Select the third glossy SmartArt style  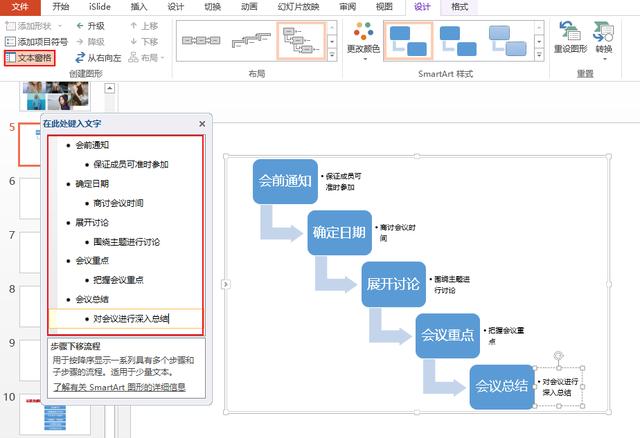(507, 41)
